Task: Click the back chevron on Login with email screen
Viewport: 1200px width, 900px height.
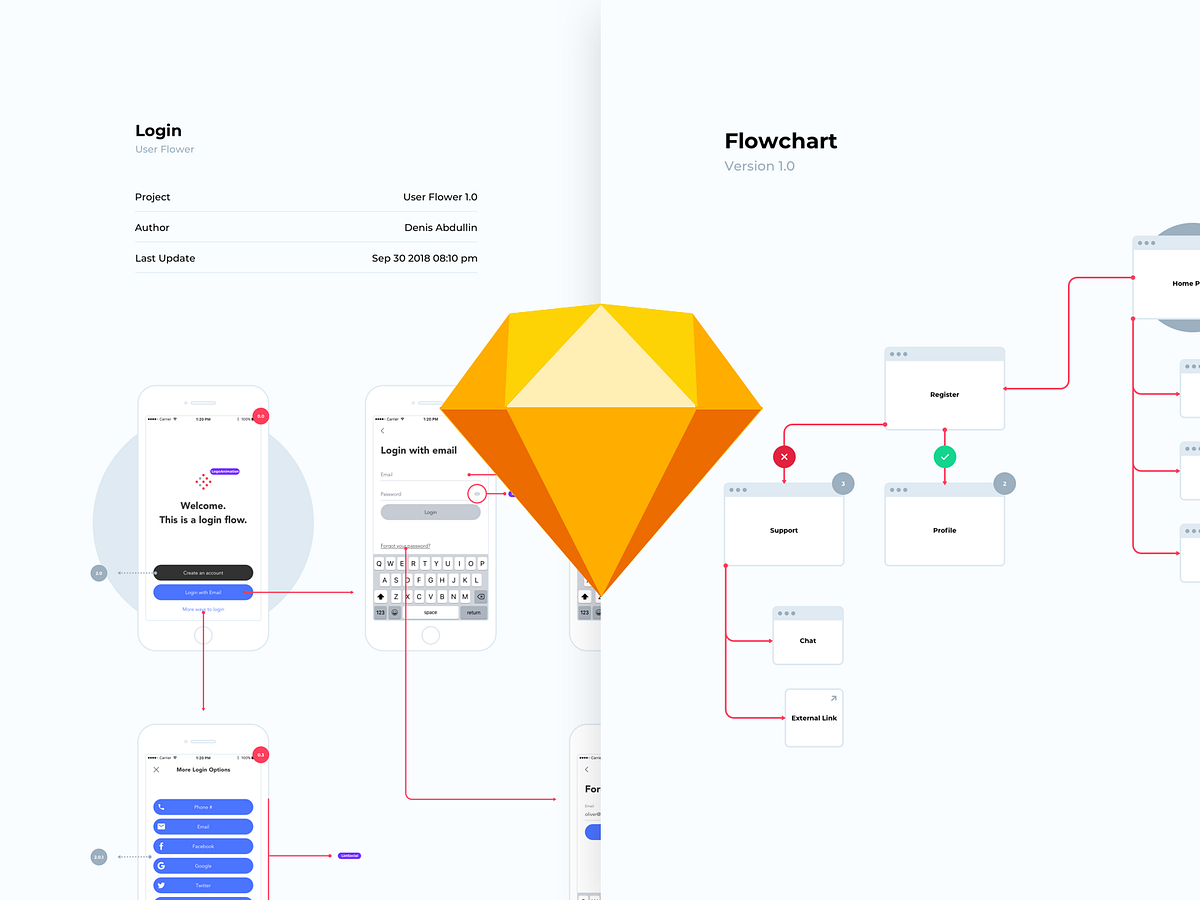Action: click(382, 431)
